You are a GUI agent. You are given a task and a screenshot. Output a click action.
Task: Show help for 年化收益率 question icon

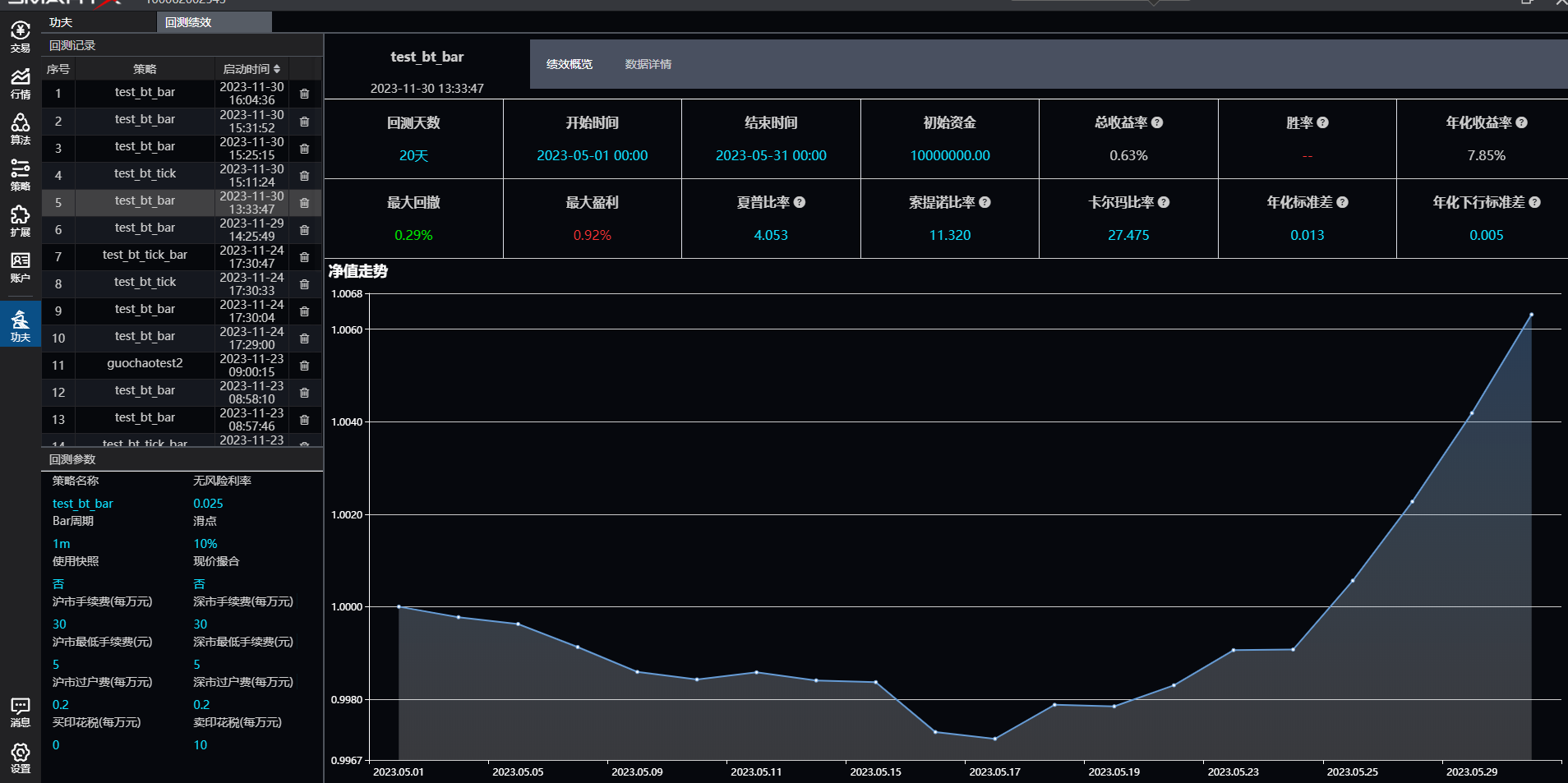pos(1521,122)
